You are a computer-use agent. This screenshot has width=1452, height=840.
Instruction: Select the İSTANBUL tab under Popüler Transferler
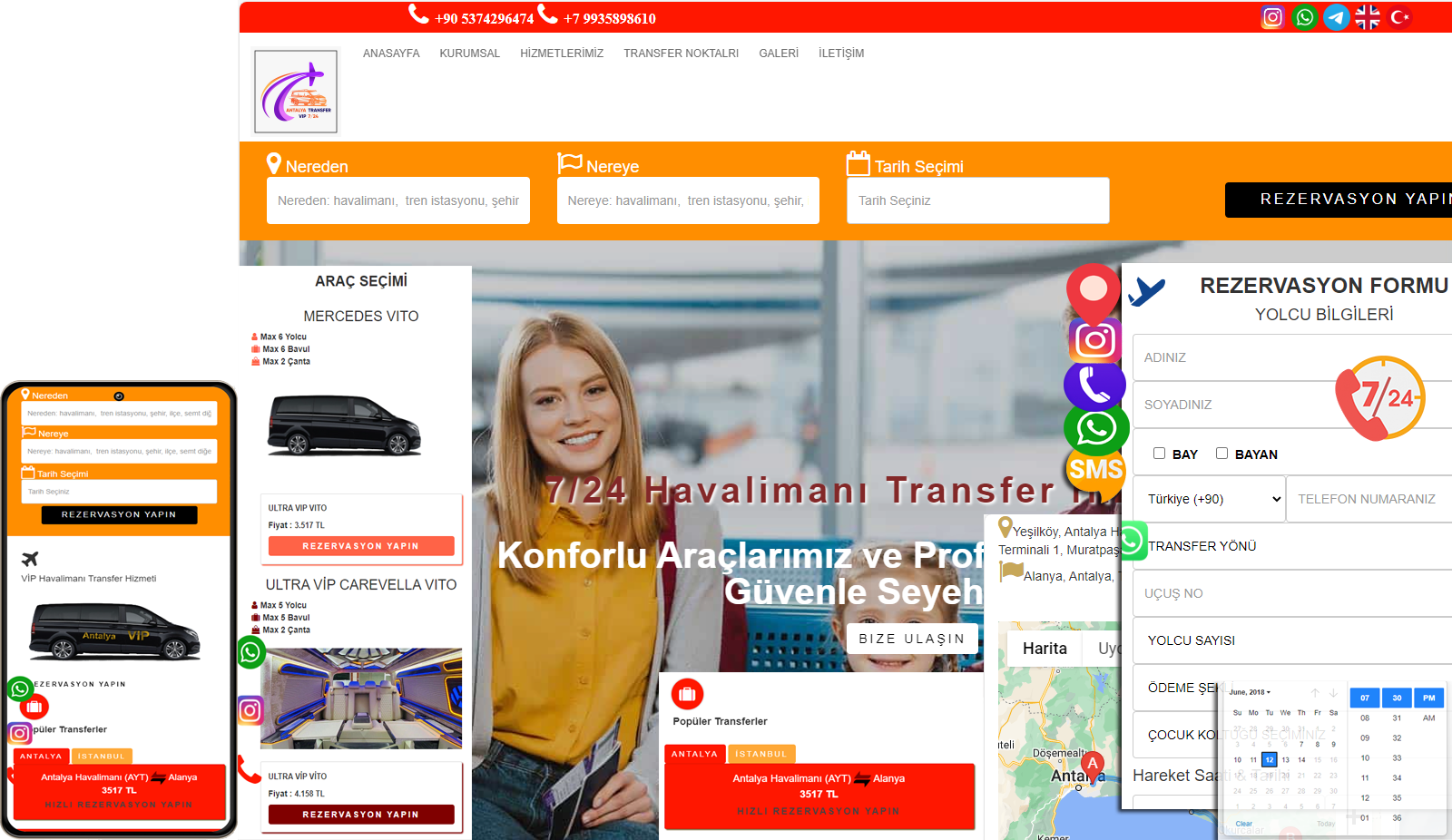760,754
